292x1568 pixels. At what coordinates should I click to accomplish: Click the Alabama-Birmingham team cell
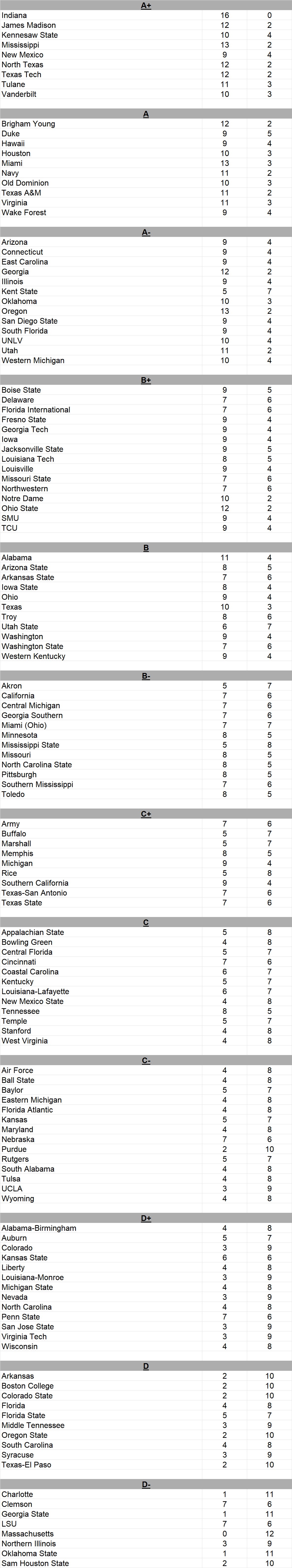coord(39,1228)
